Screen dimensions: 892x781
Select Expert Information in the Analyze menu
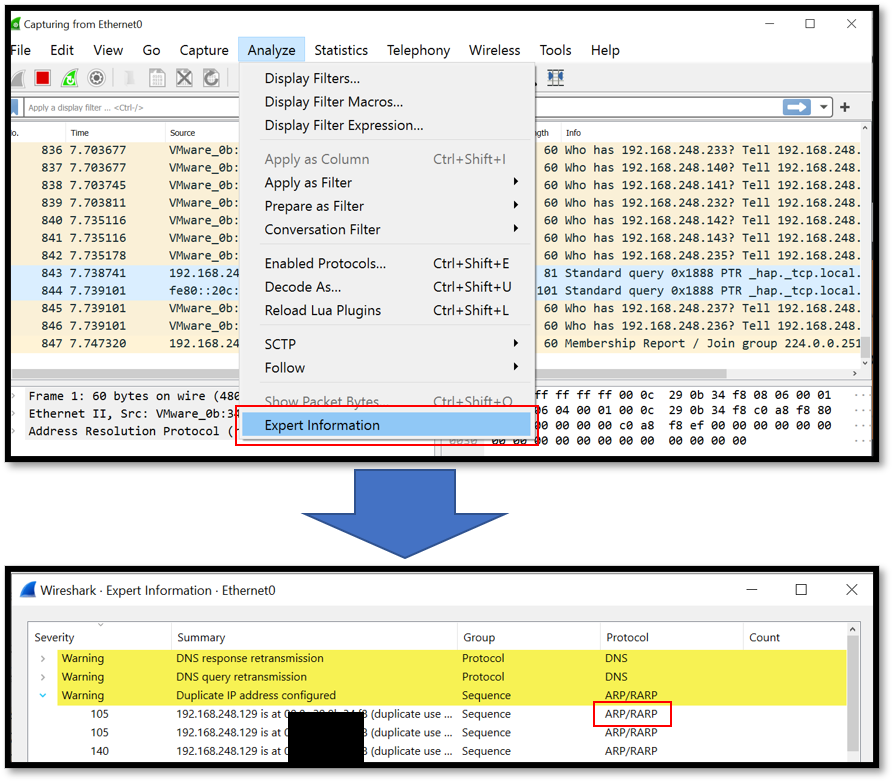point(322,425)
